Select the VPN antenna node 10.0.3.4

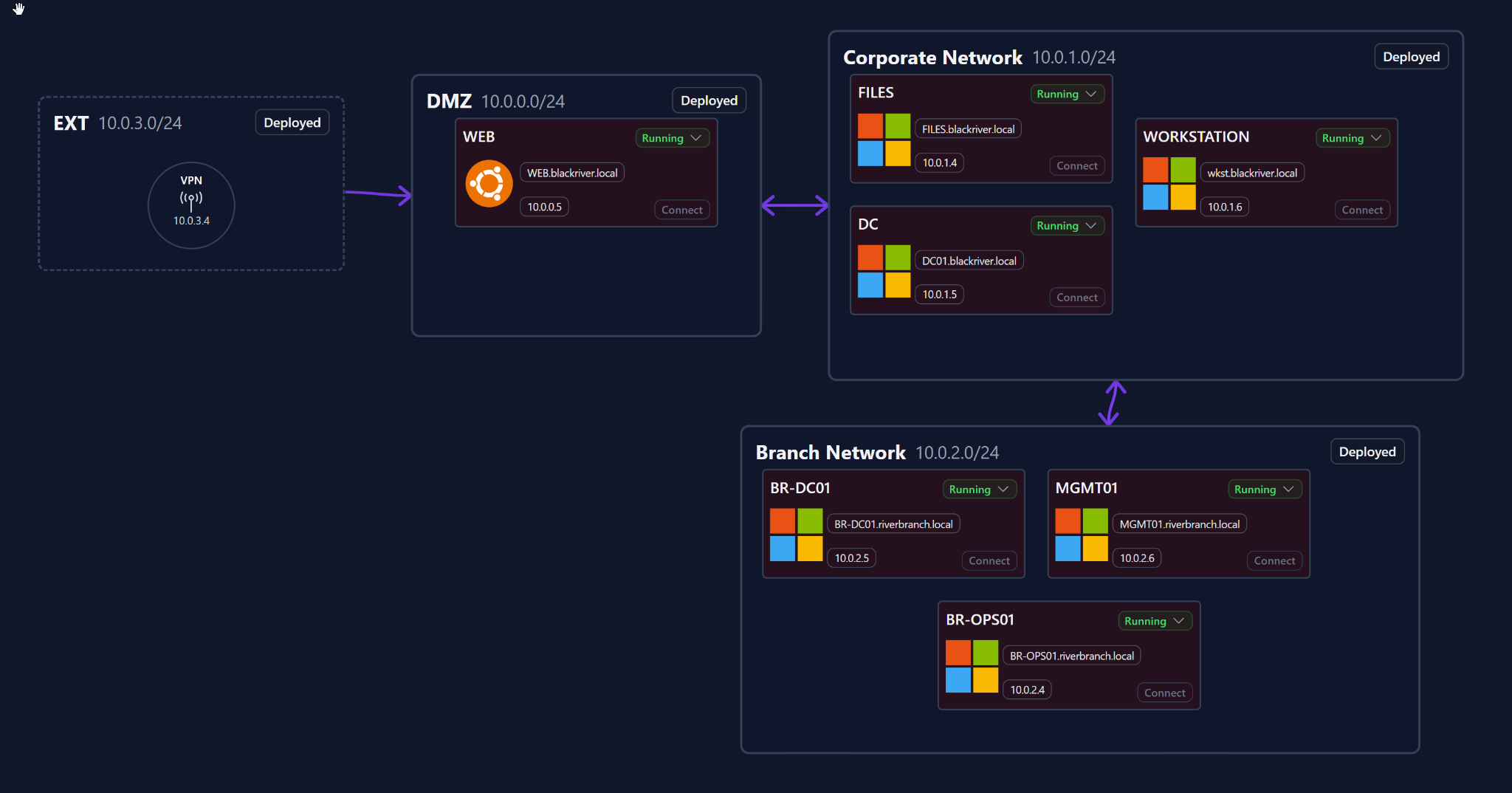click(x=191, y=205)
